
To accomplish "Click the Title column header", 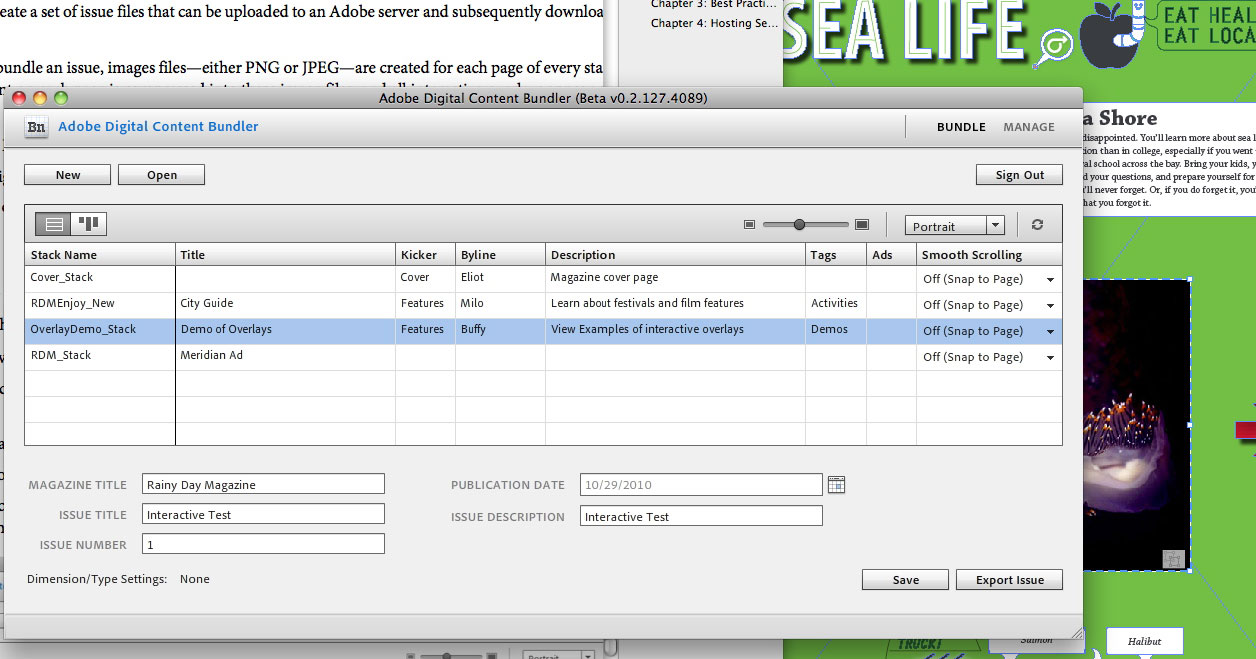I will (285, 255).
